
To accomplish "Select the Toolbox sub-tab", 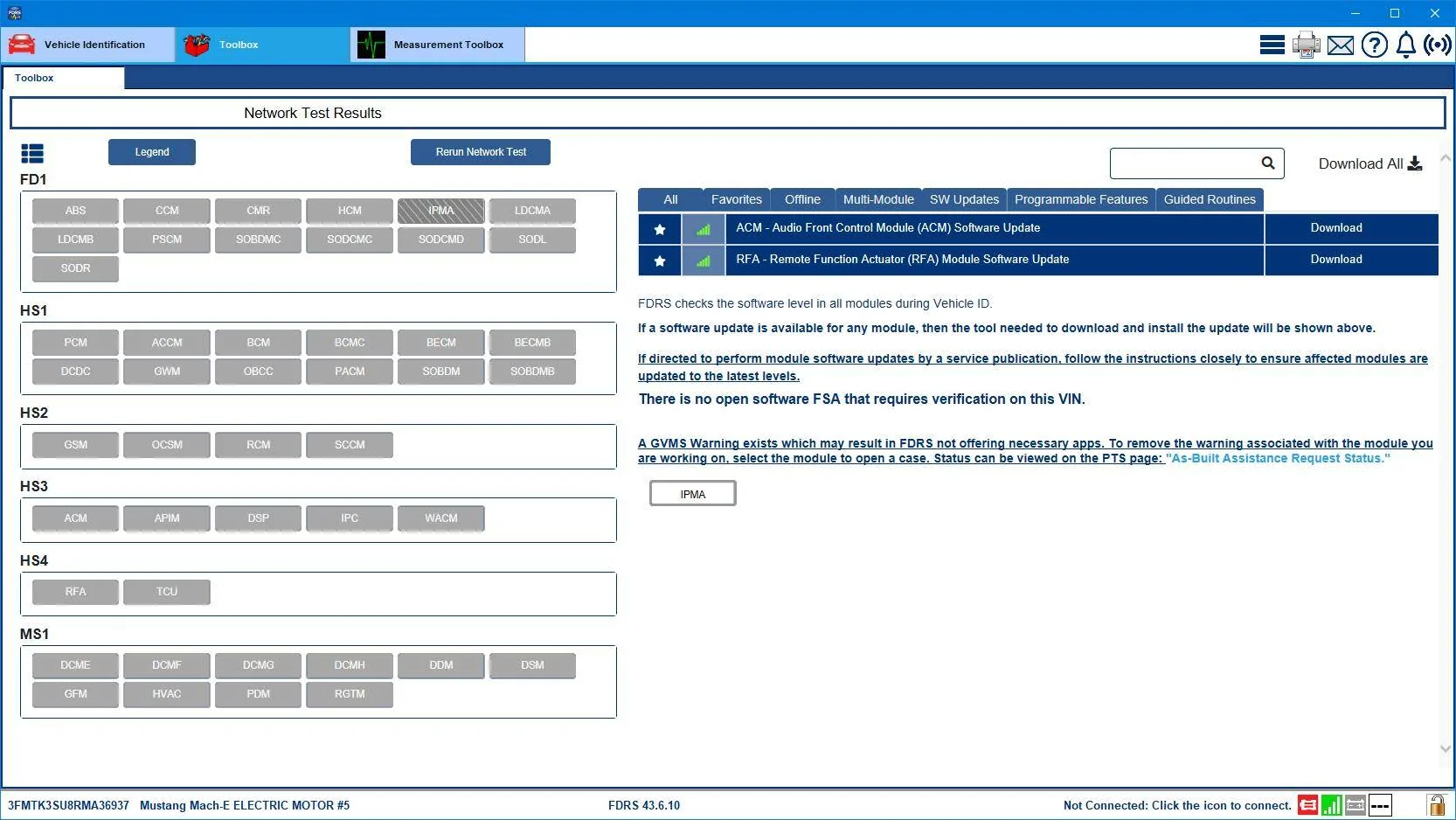I will 63,78.
